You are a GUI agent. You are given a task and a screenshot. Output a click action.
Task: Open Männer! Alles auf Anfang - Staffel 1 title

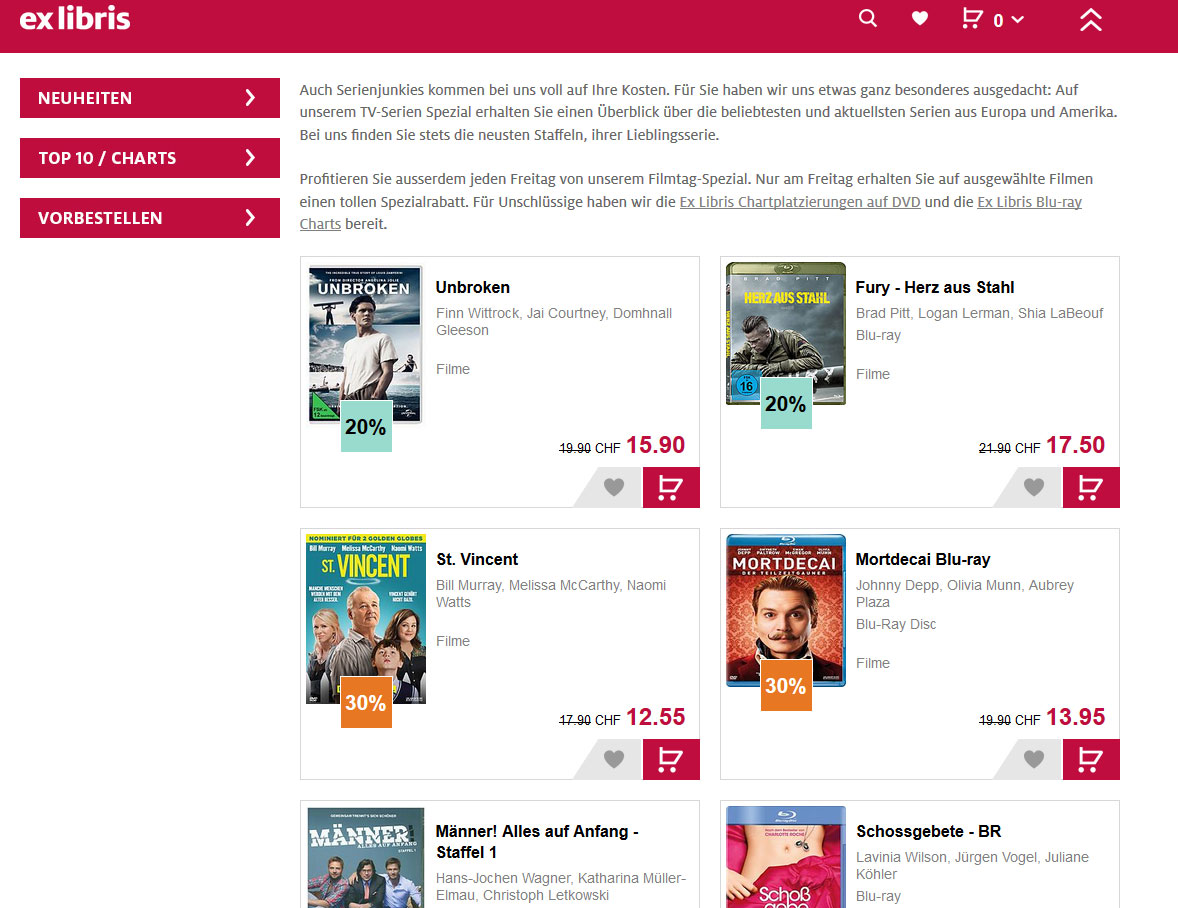(x=537, y=841)
